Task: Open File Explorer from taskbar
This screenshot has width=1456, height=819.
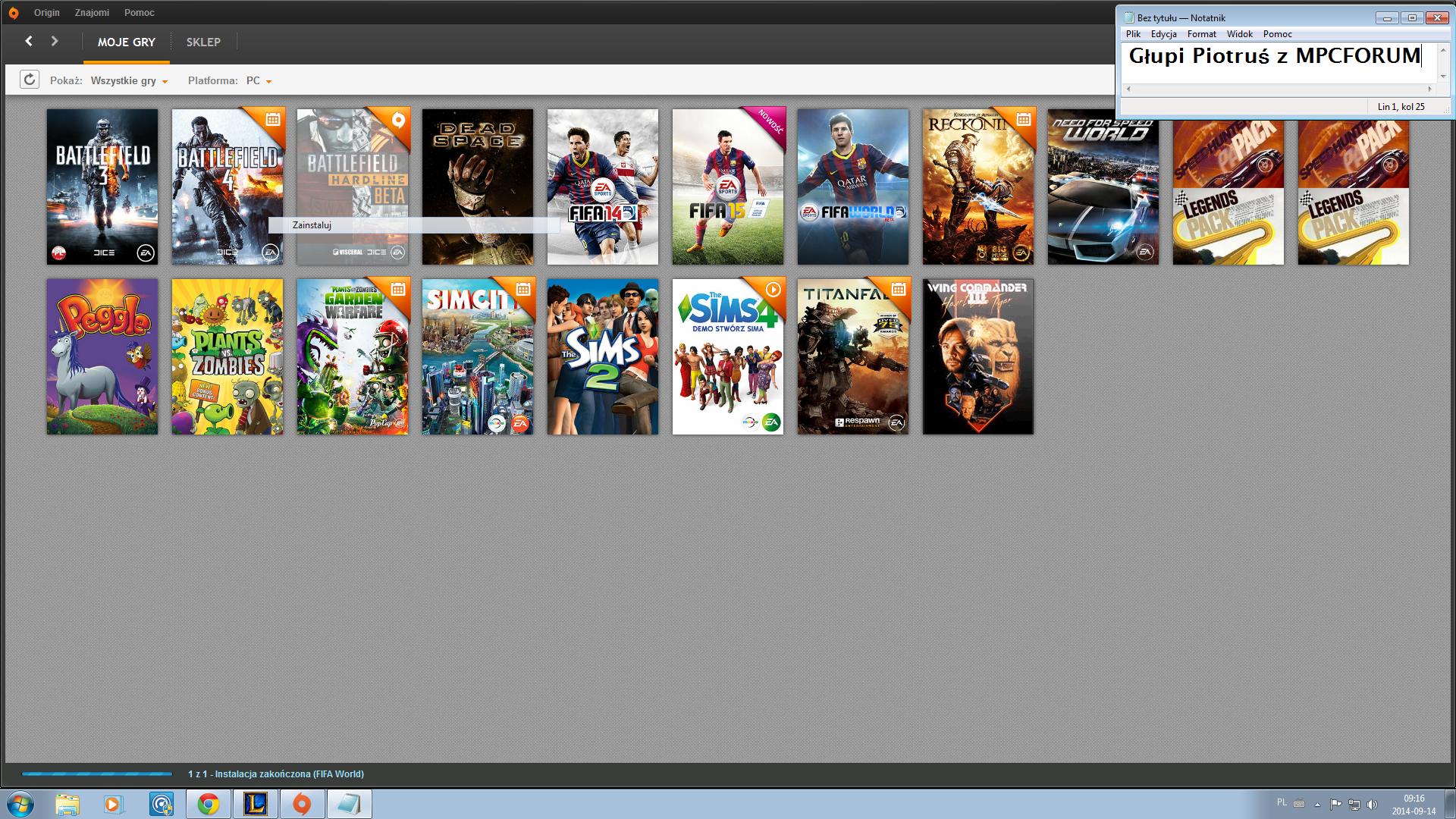Action: 67,804
